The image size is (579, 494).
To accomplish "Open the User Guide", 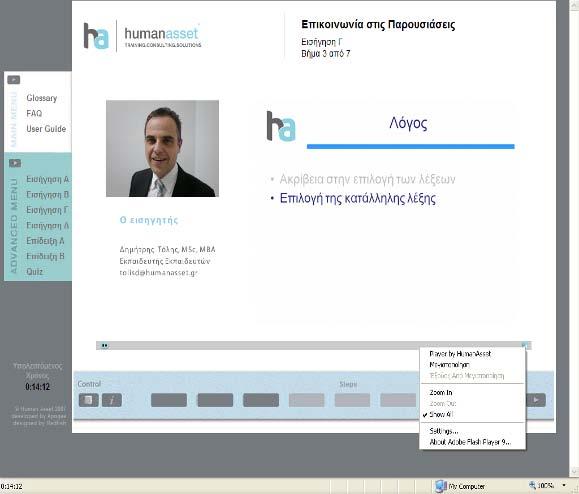I will point(46,129).
